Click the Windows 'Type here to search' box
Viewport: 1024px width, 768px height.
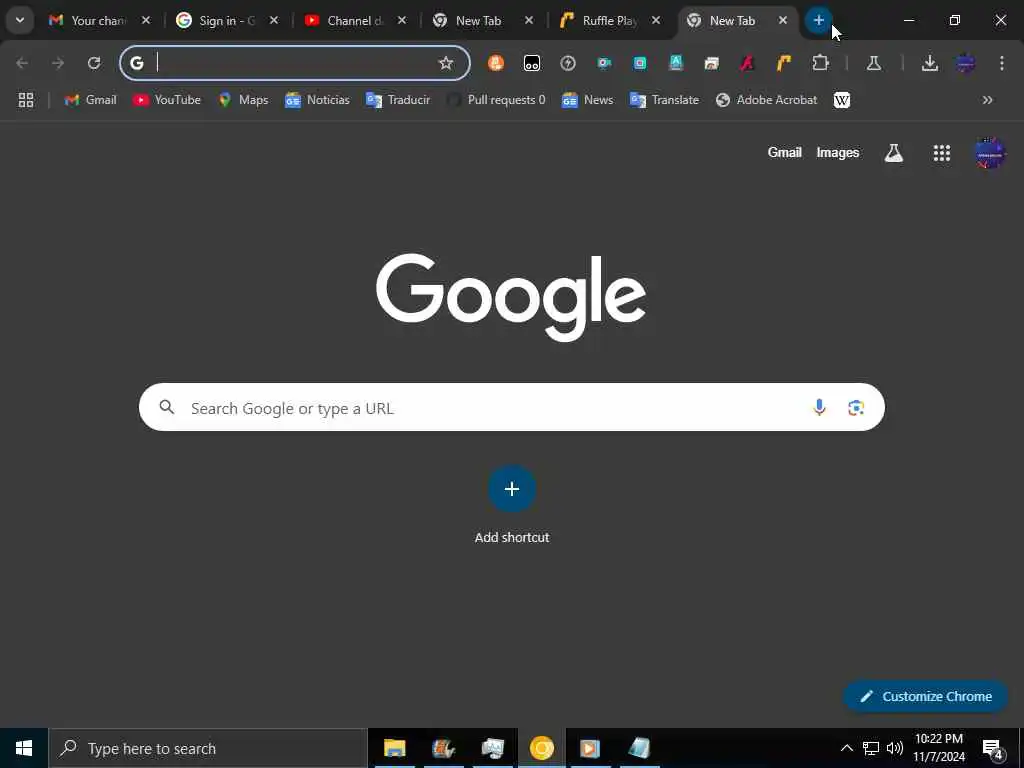[208, 748]
